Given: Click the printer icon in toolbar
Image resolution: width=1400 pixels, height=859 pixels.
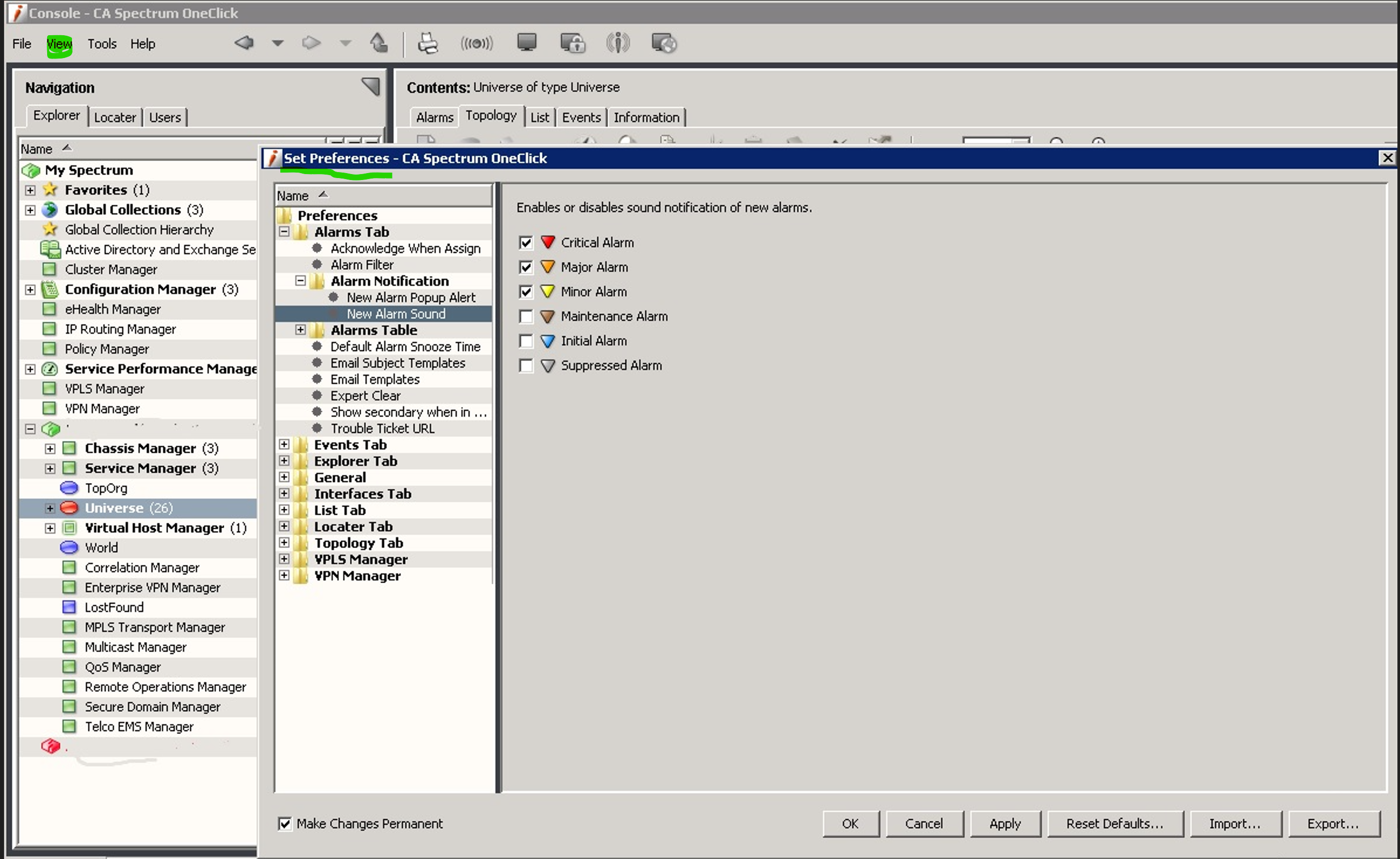Looking at the screenshot, I should click(428, 43).
